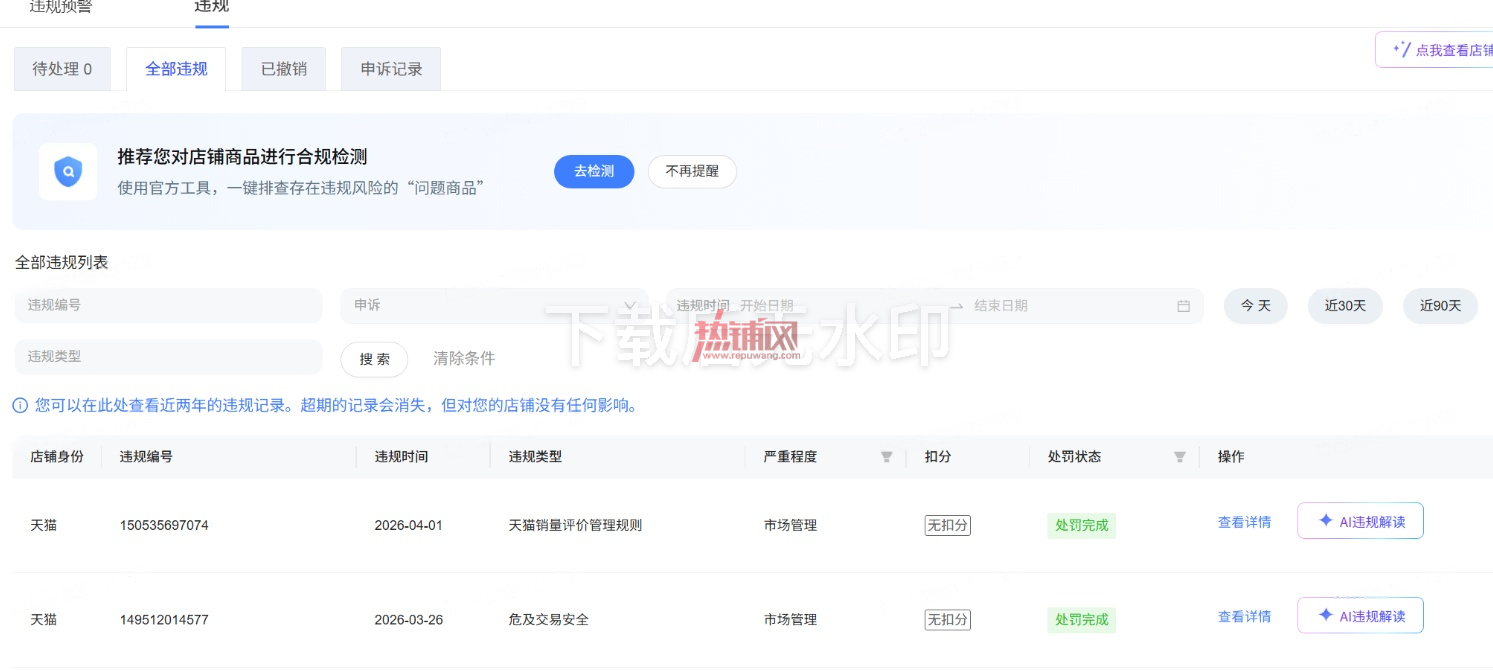Open the 申诉记录 tab
The width and height of the screenshot is (1493, 671).
coord(391,69)
